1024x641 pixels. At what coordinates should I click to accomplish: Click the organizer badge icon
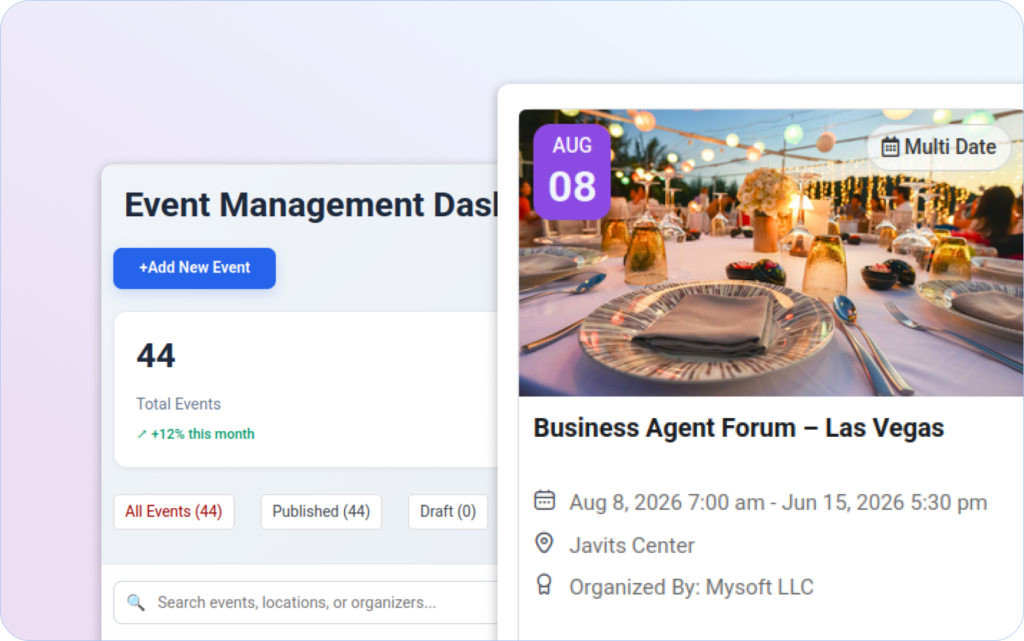coord(544,585)
